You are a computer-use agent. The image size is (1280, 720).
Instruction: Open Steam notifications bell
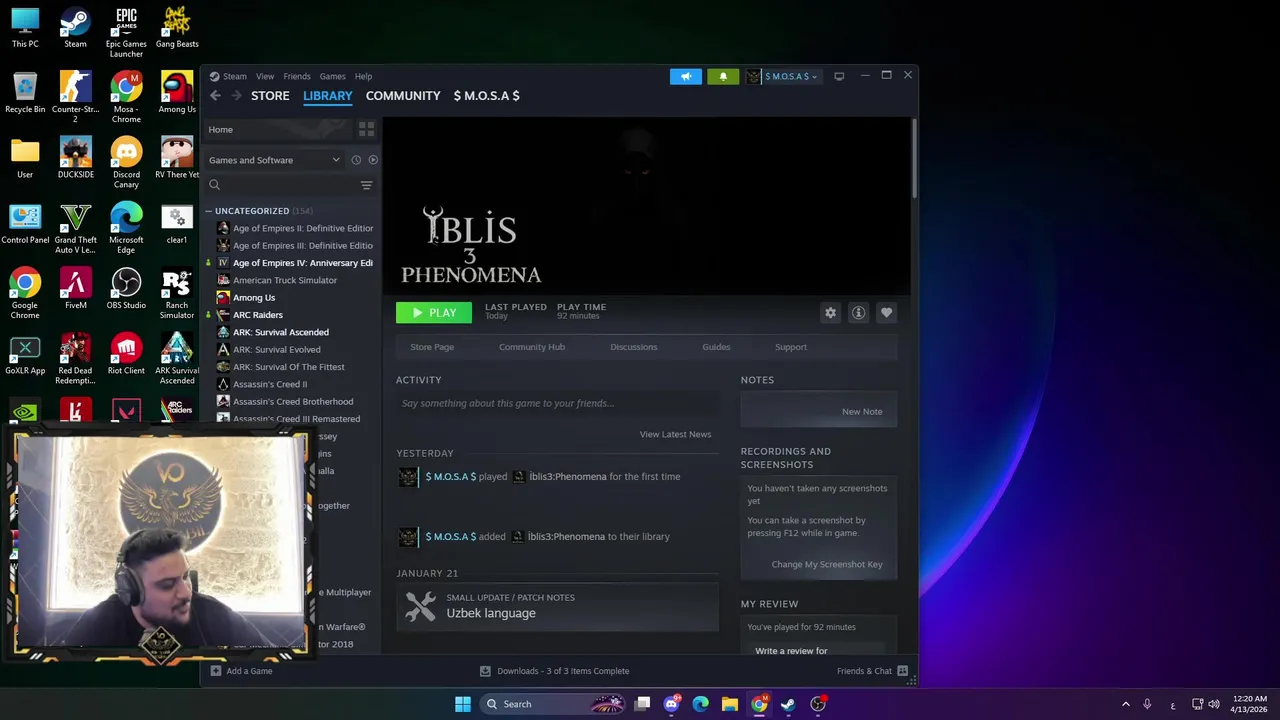coord(723,76)
